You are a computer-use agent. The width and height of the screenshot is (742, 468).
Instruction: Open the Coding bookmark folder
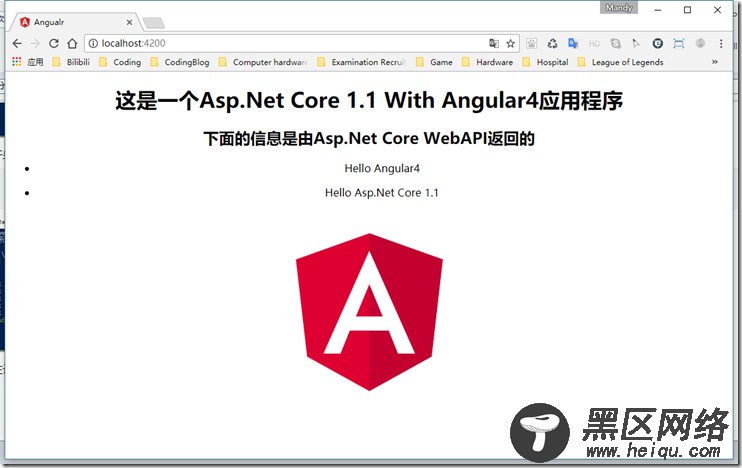tap(120, 62)
